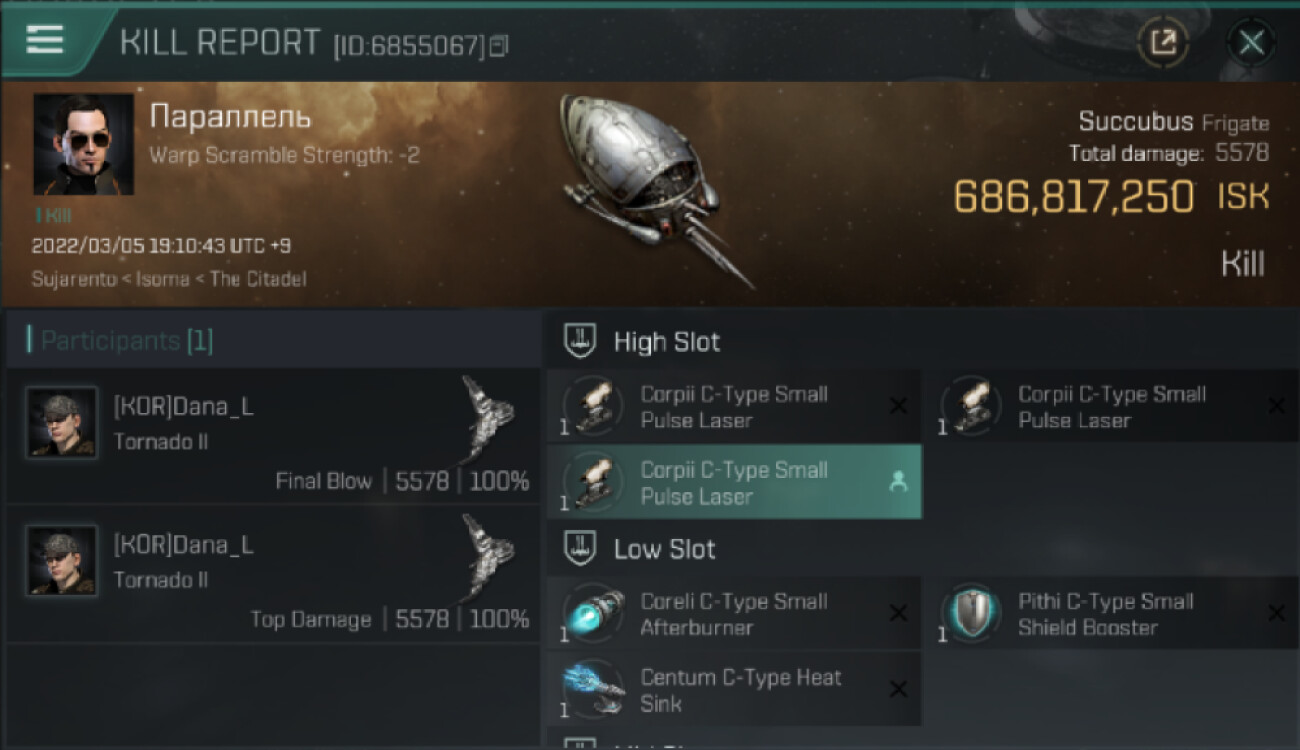Viewport: 1300px width, 750px height.
Task: Close the kill report window
Action: [1251, 42]
